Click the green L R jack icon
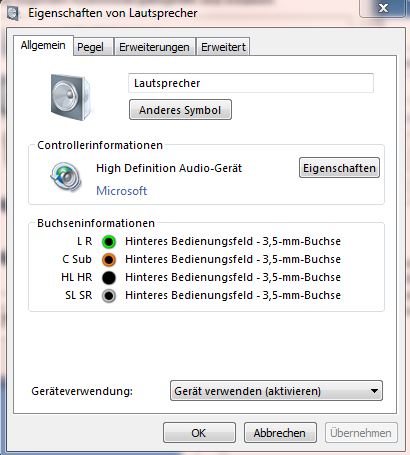This screenshot has width=410, height=455. [109, 241]
